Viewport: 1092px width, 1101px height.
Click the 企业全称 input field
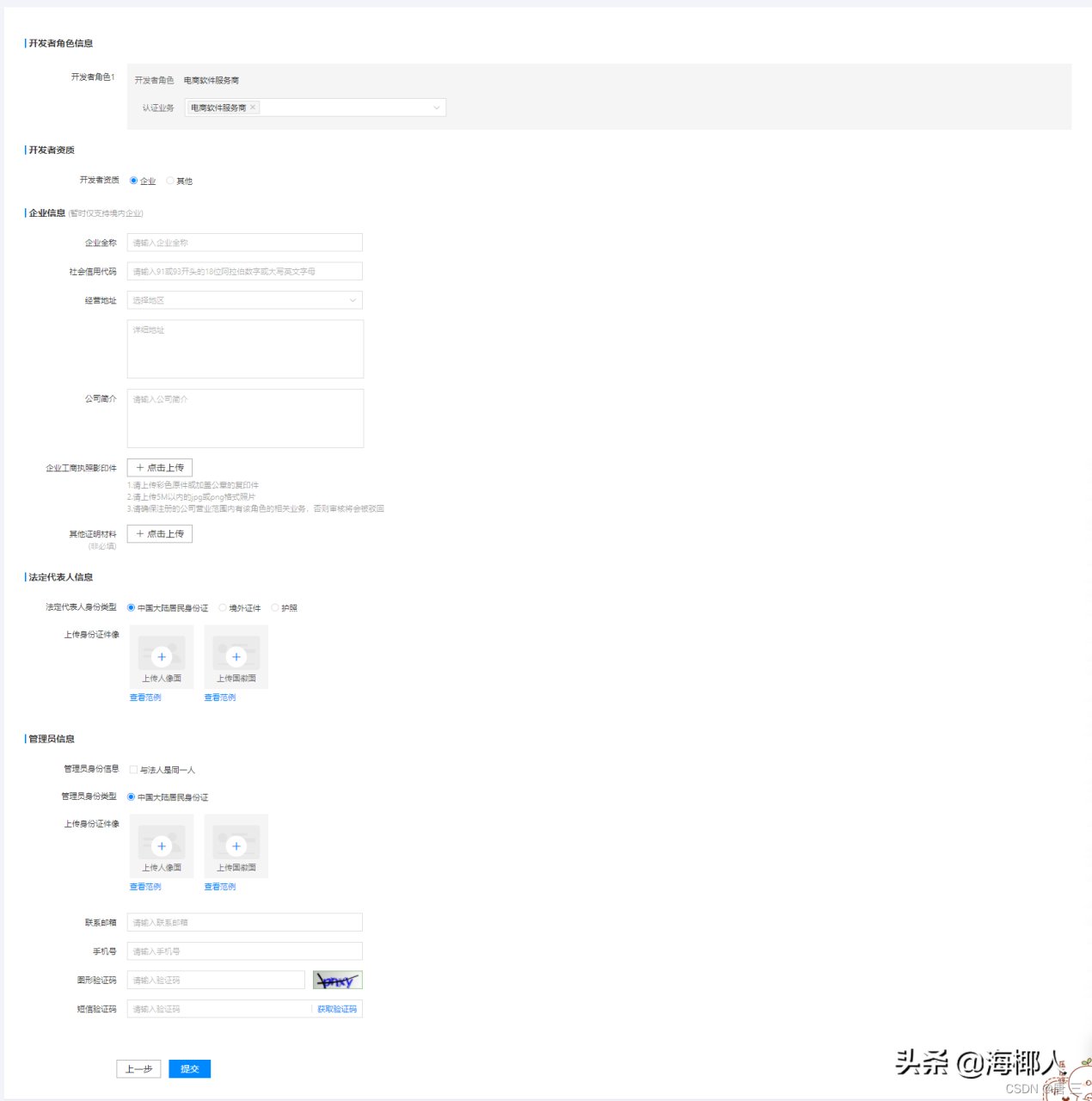click(x=244, y=242)
